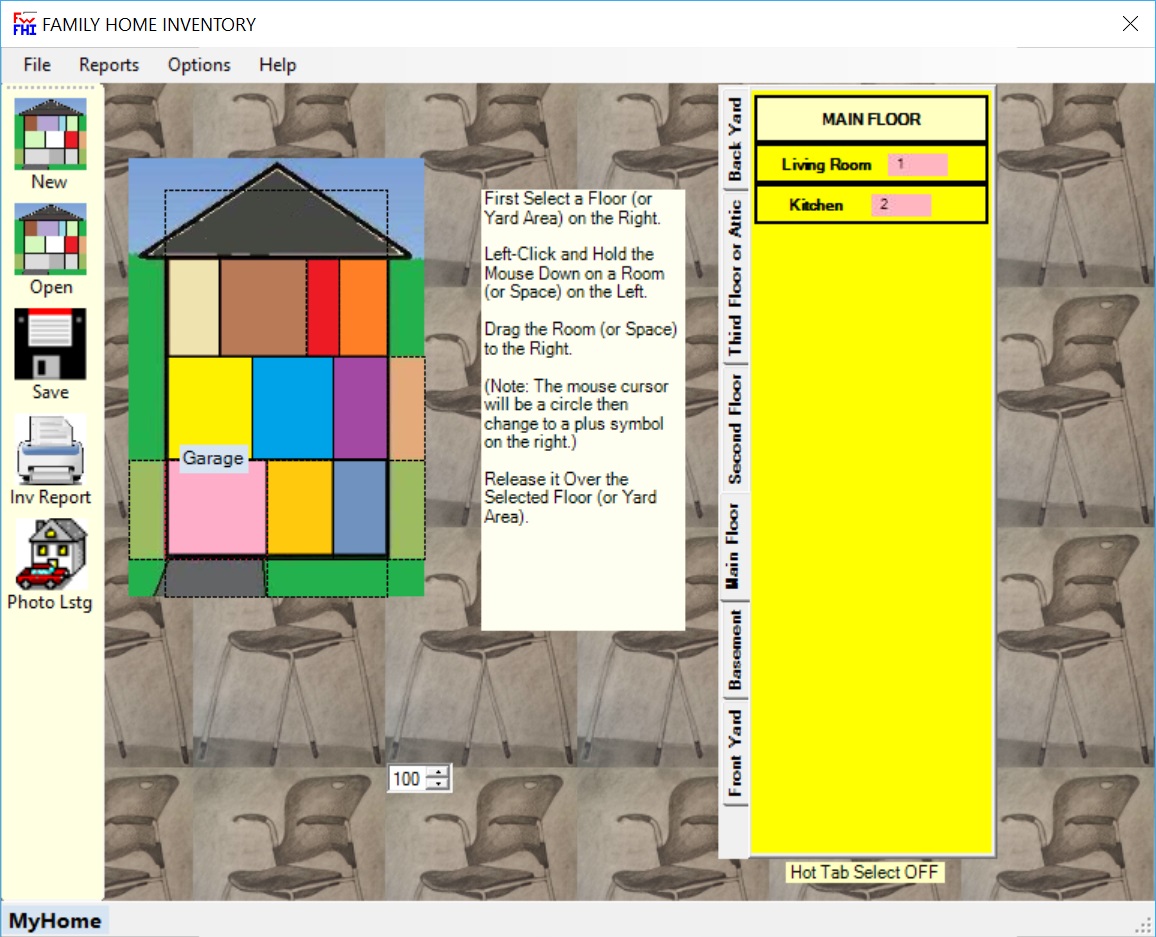1156x937 pixels.
Task: Close the Family Home Inventory window
Action: [x=1130, y=24]
